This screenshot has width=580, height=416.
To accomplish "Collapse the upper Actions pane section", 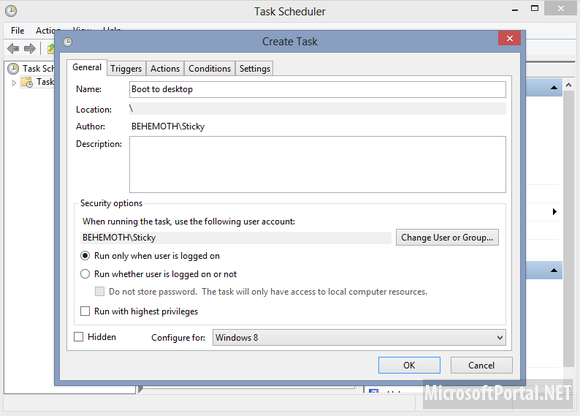I will pyautogui.click(x=554, y=88).
